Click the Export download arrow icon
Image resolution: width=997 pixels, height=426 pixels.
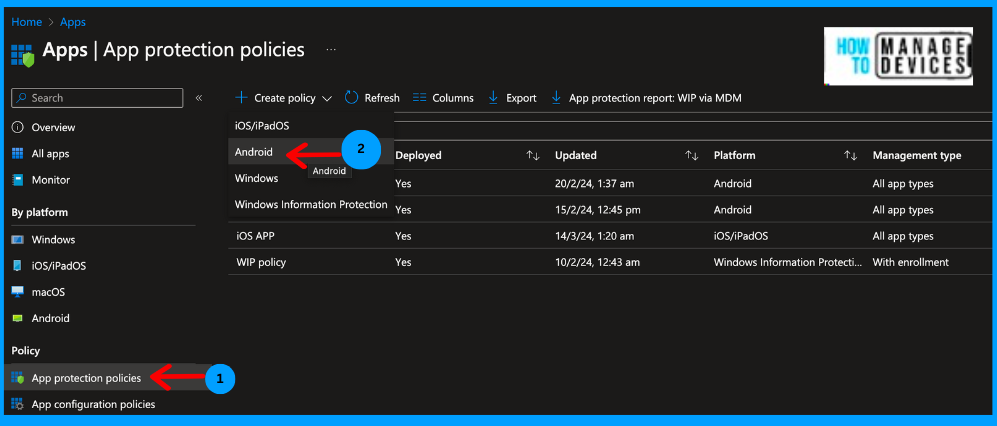493,98
